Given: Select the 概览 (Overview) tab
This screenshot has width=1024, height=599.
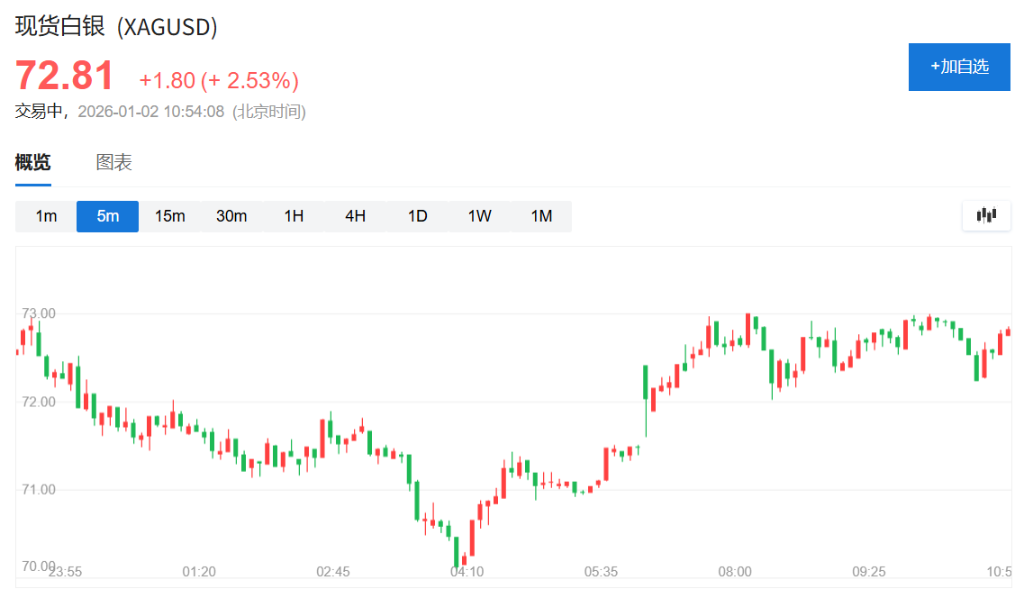Looking at the screenshot, I should click(33, 162).
